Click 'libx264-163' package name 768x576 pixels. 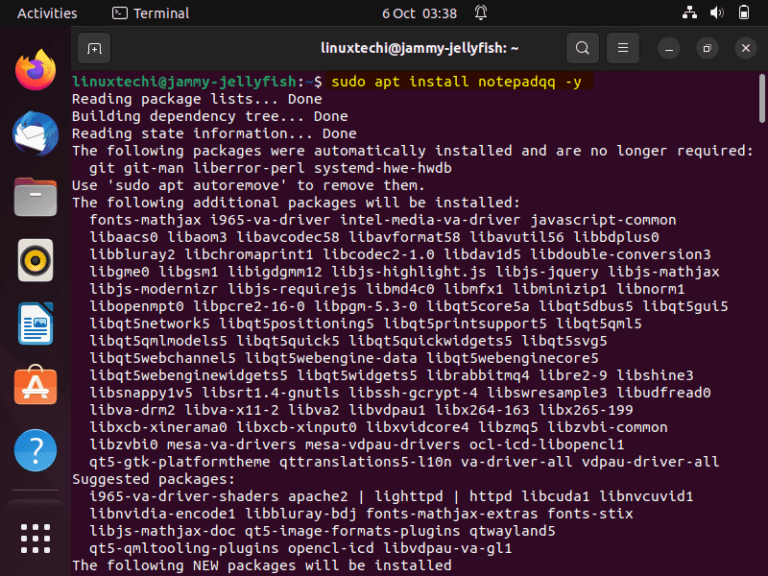tap(482, 410)
